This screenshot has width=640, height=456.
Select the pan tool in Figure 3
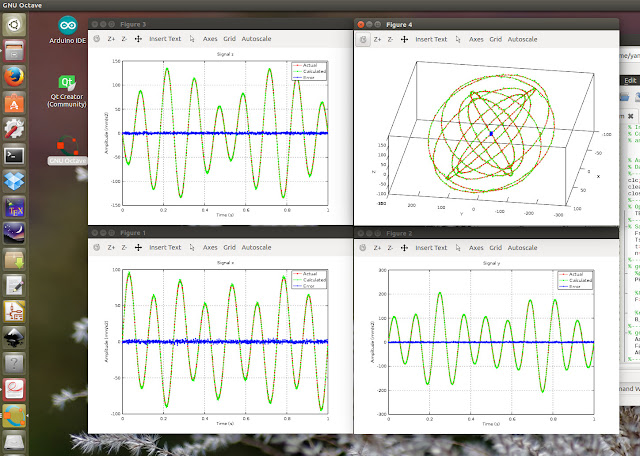tap(138, 39)
